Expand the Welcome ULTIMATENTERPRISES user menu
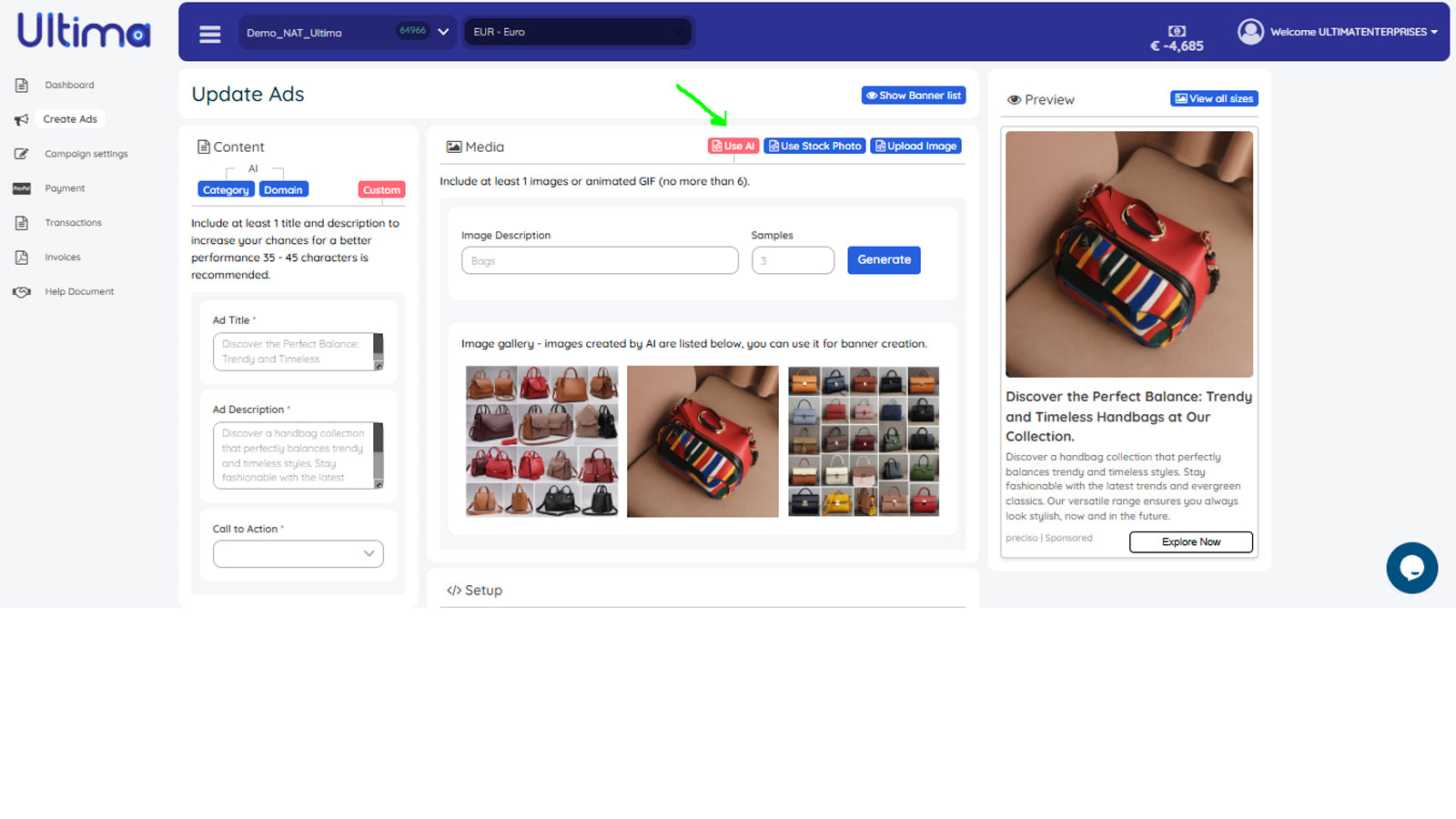This screenshot has height=819, width=1456. click(x=1354, y=32)
